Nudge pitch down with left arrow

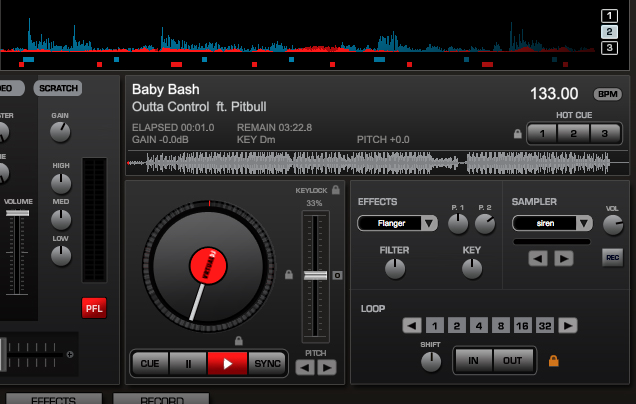pos(305,367)
